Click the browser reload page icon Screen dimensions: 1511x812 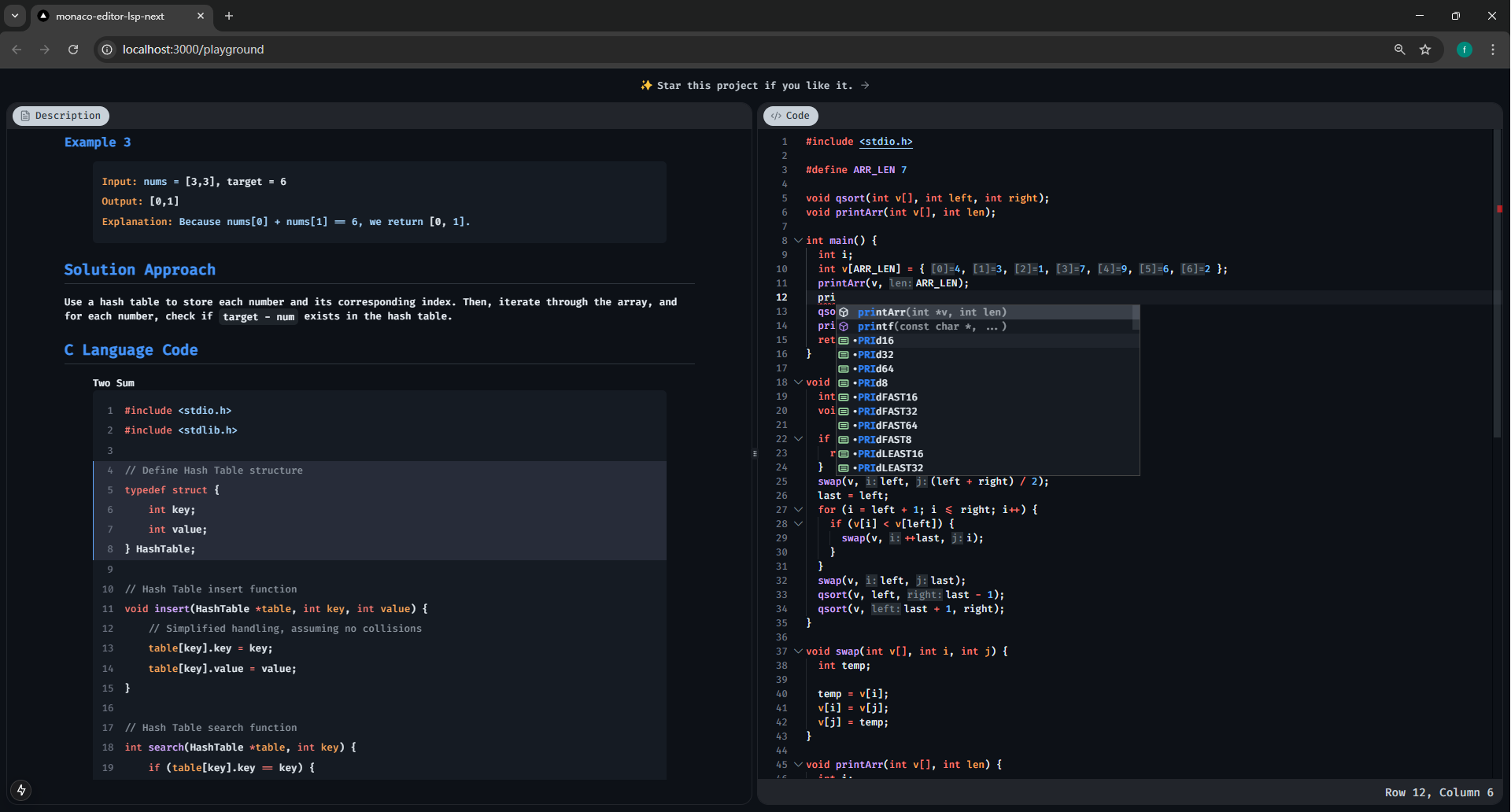pos(73,50)
